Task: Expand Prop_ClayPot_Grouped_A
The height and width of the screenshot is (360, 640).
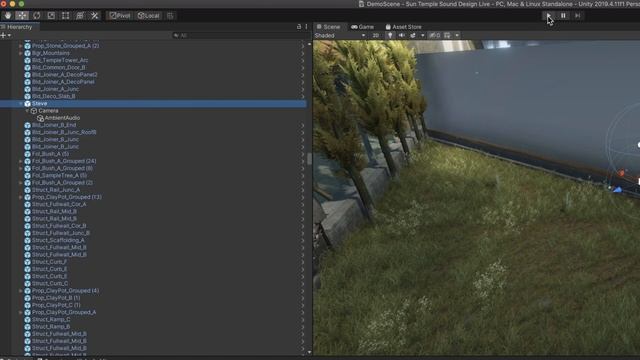Action: click(20, 312)
